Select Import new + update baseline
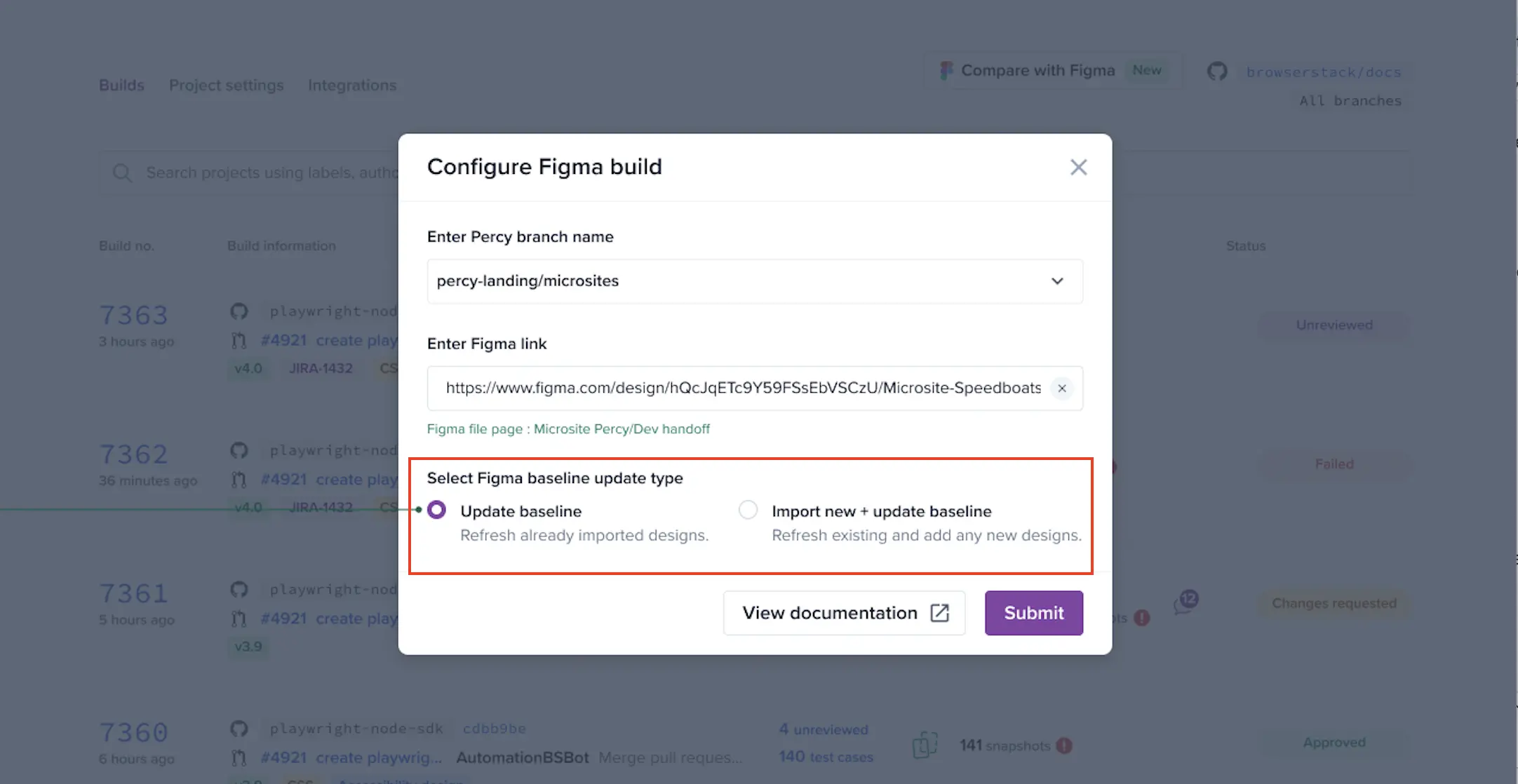Screen dimensions: 1518x784 748,510
